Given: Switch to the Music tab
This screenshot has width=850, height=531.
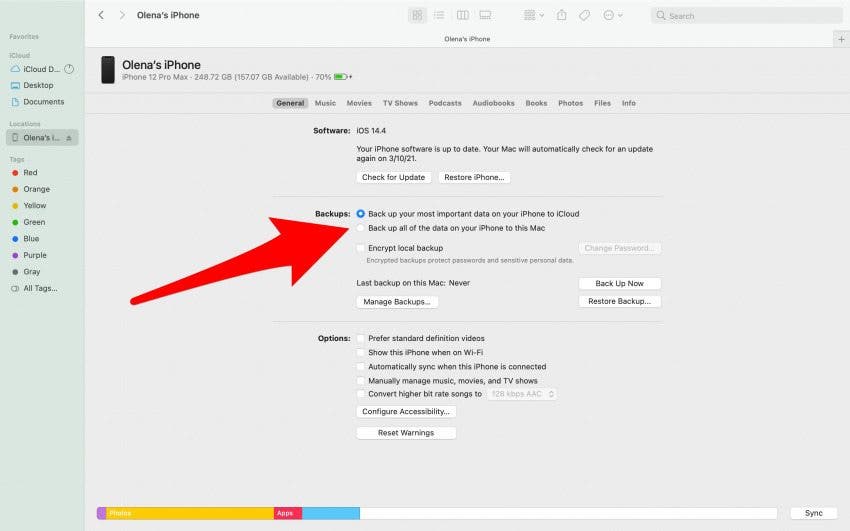Looking at the screenshot, I should coord(325,103).
